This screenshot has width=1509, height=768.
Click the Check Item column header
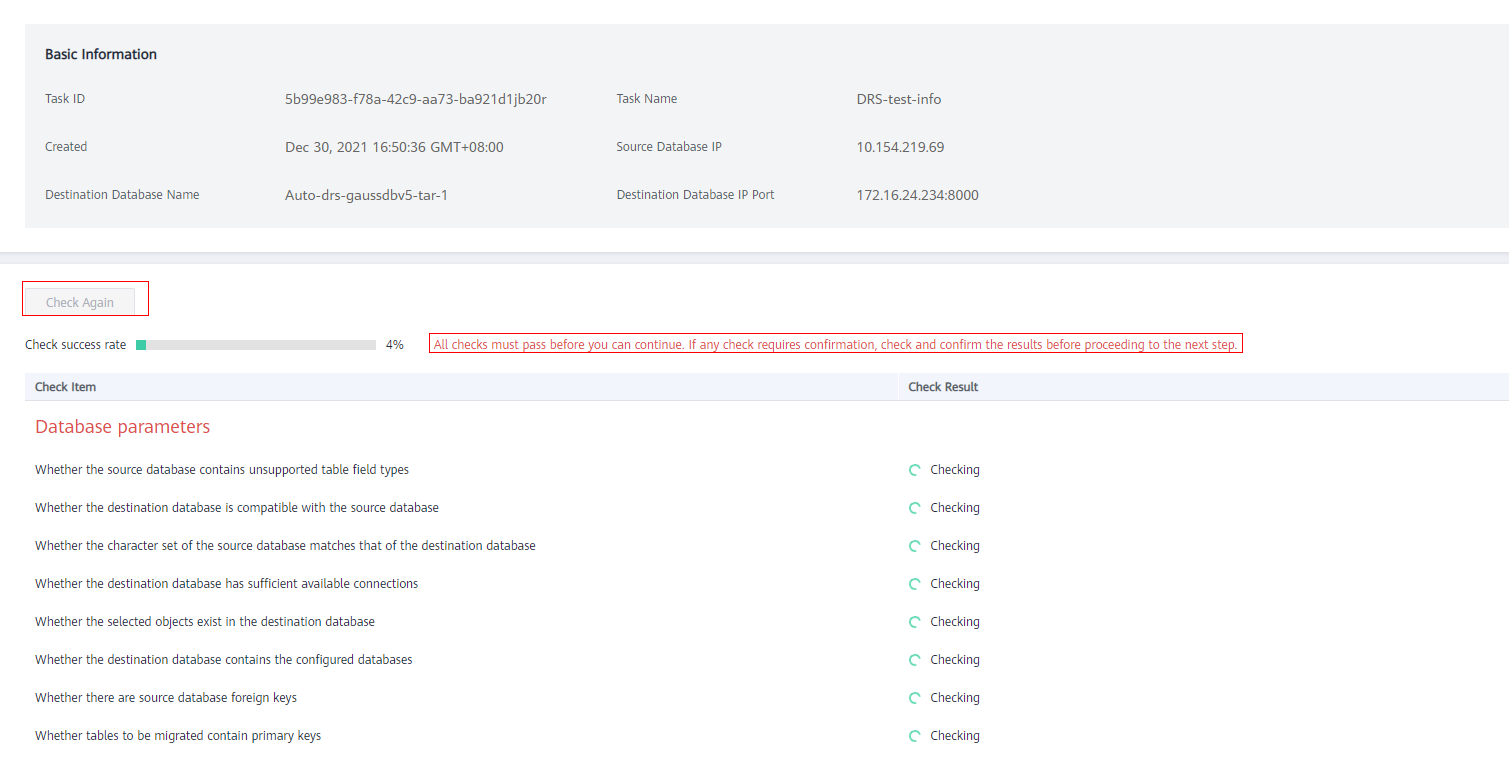(66, 387)
